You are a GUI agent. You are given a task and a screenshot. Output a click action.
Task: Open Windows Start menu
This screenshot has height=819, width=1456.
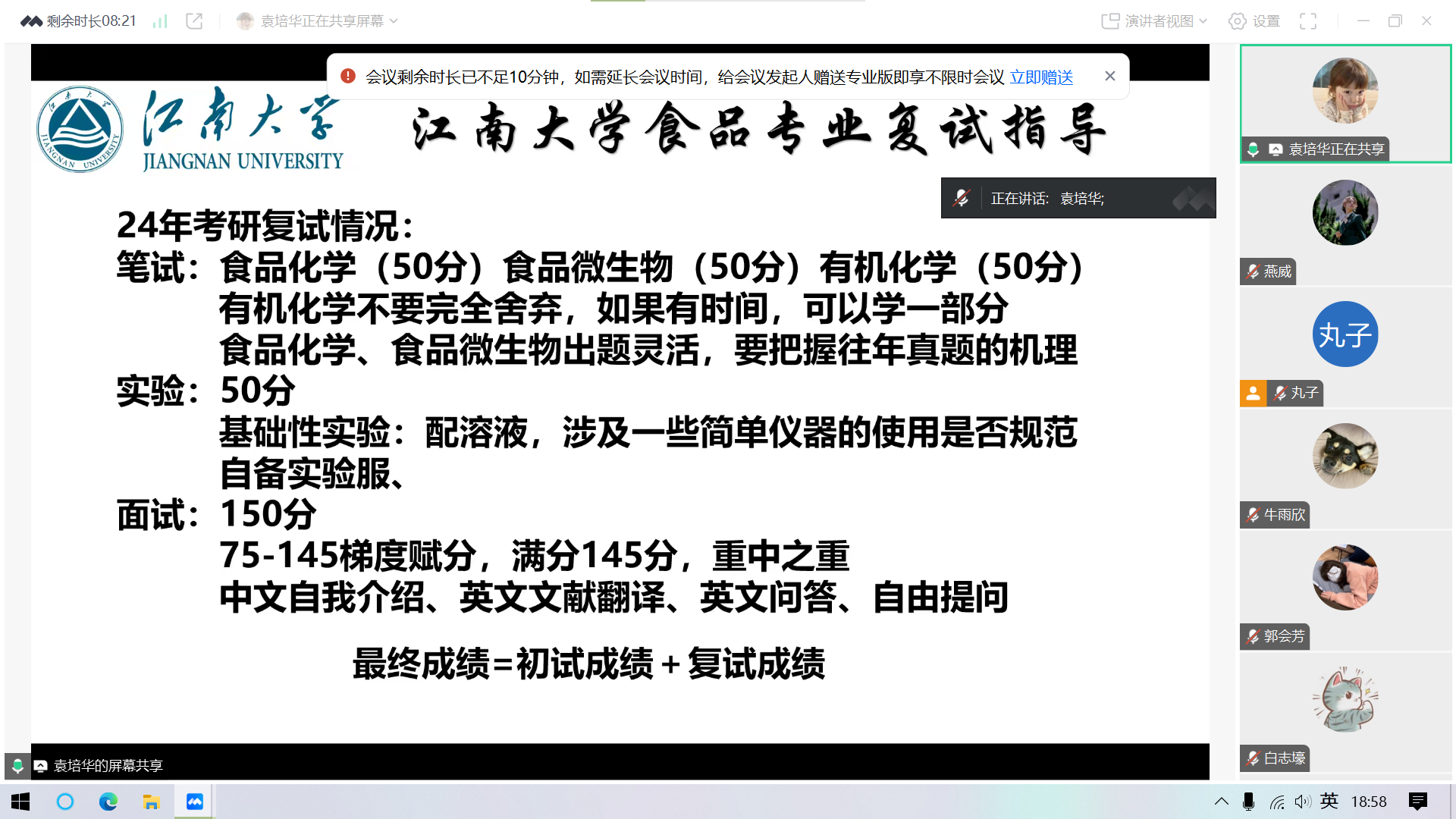click(x=20, y=802)
